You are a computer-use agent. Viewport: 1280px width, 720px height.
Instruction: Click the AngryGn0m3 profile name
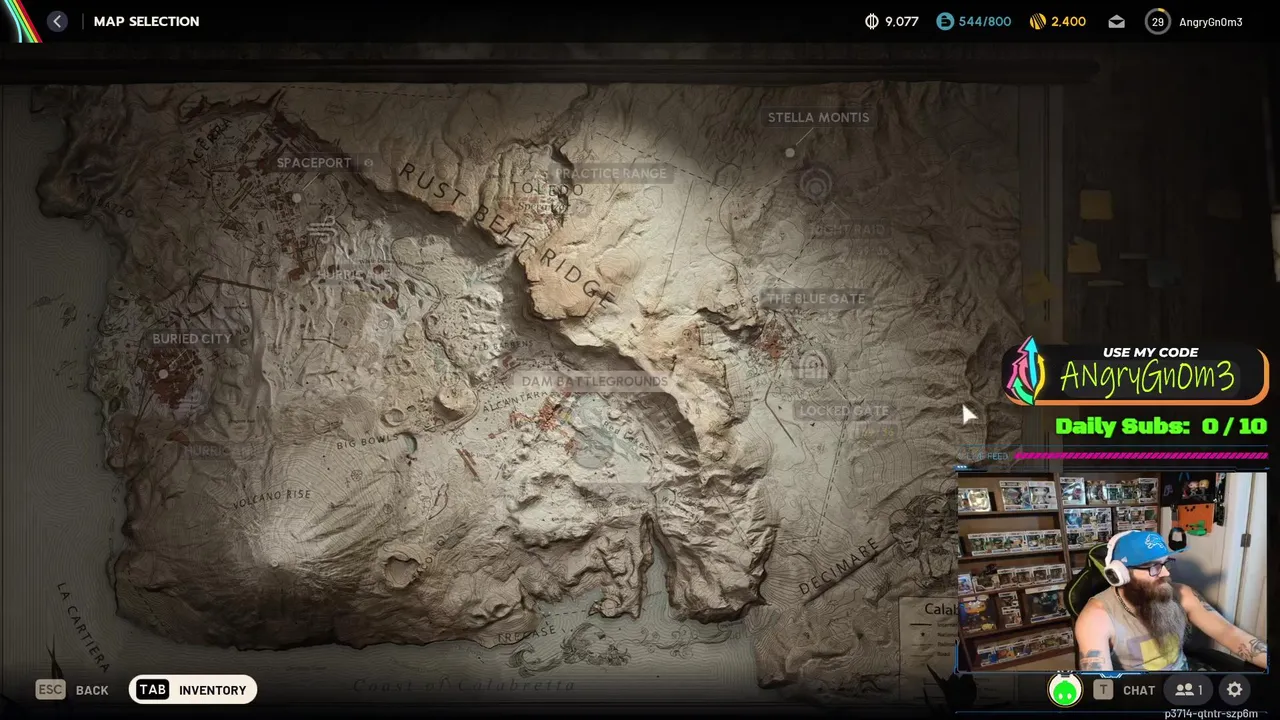pyautogui.click(x=1211, y=21)
